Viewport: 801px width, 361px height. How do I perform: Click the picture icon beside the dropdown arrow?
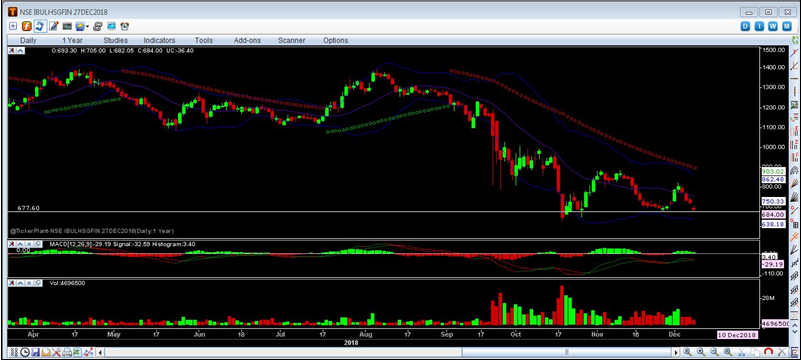(x=80, y=26)
